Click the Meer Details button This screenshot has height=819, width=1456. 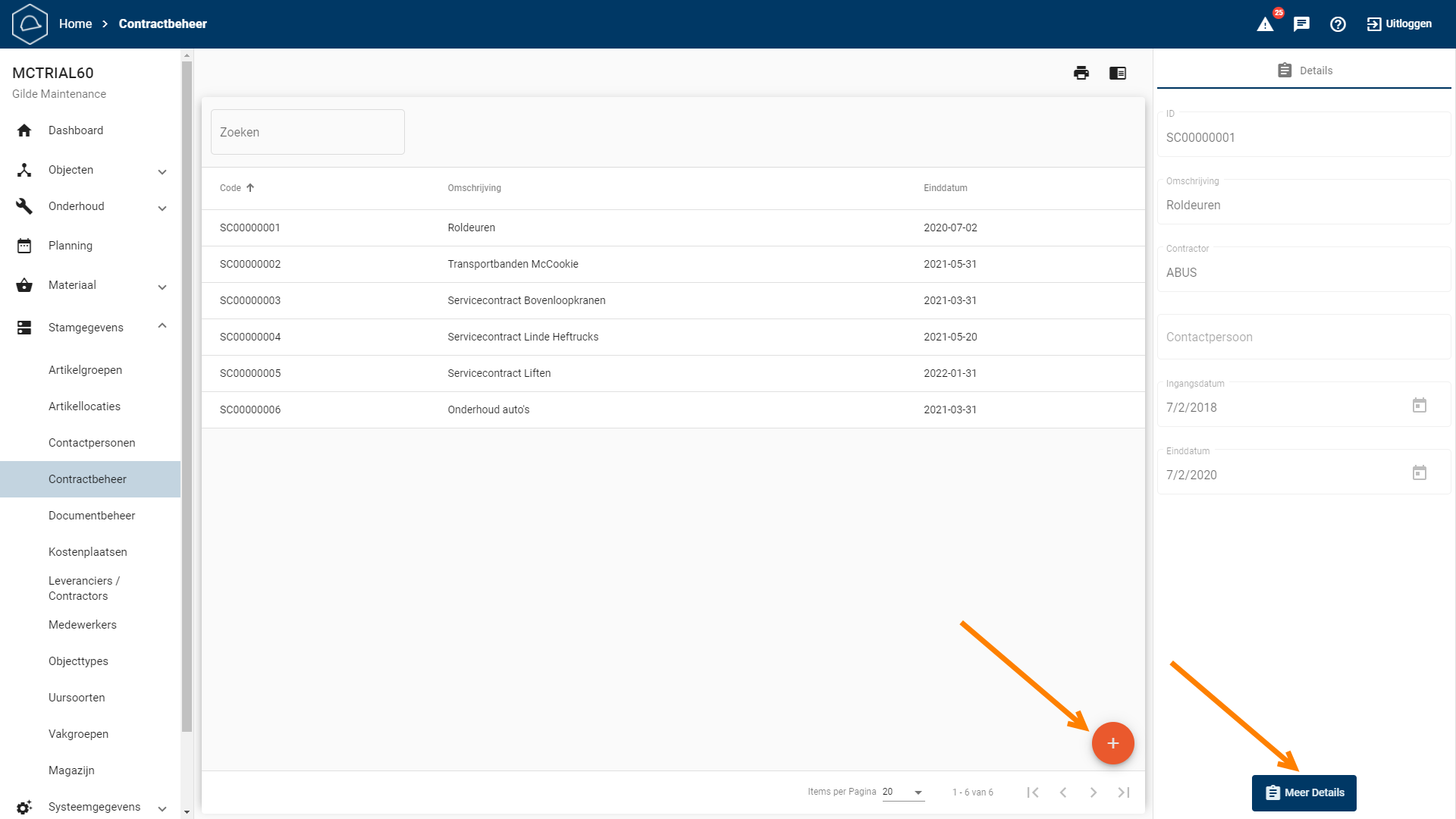pos(1304,792)
